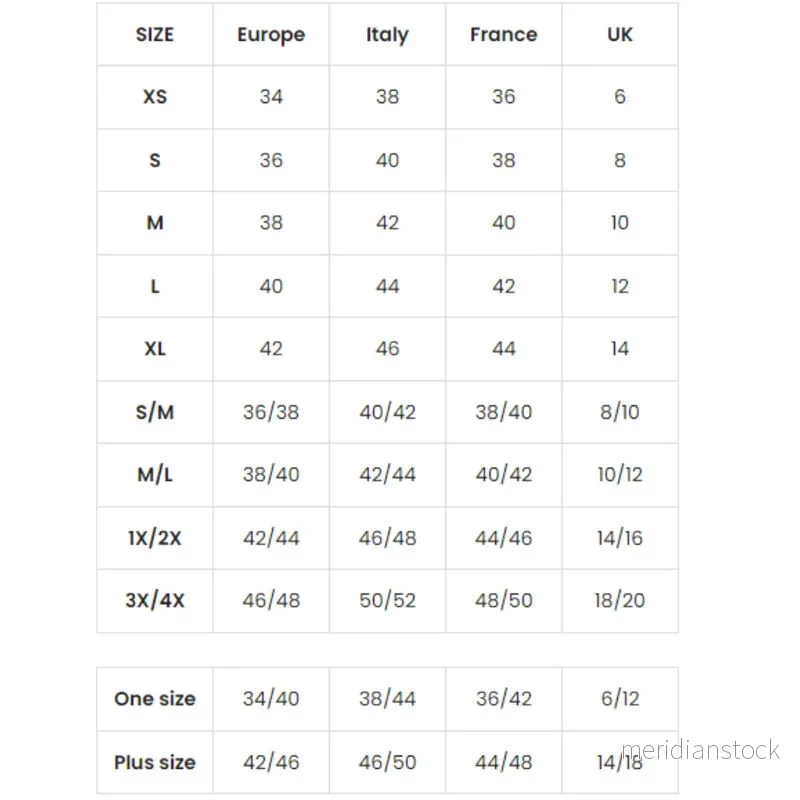Click the 3X/4X size row label
Image resolution: width=800 pixels, height=800 pixels.
[x=155, y=601]
